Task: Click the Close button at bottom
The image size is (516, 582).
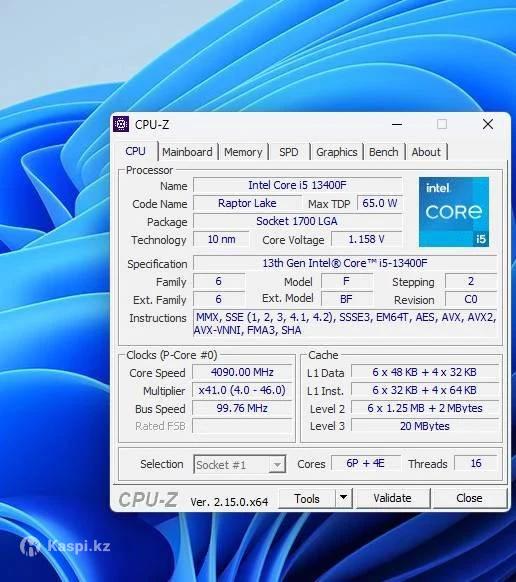Action: click(x=469, y=498)
